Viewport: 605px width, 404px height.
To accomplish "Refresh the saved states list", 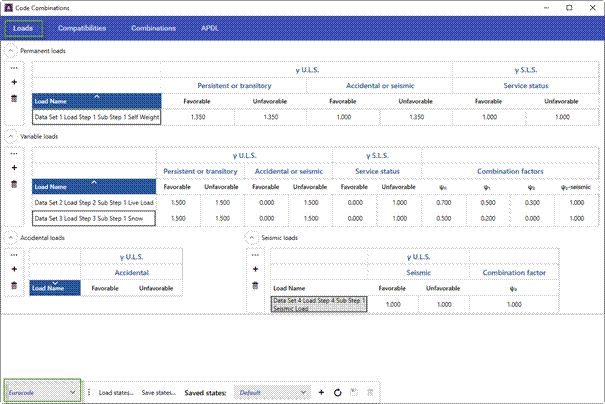I will coord(338,392).
